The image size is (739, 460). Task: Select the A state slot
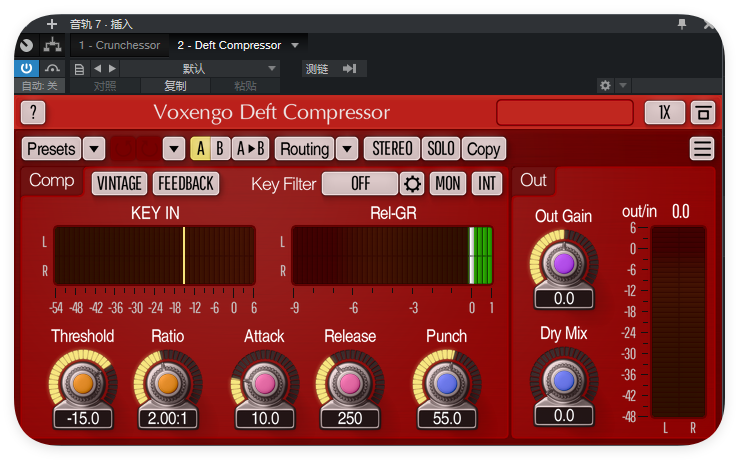tap(200, 149)
